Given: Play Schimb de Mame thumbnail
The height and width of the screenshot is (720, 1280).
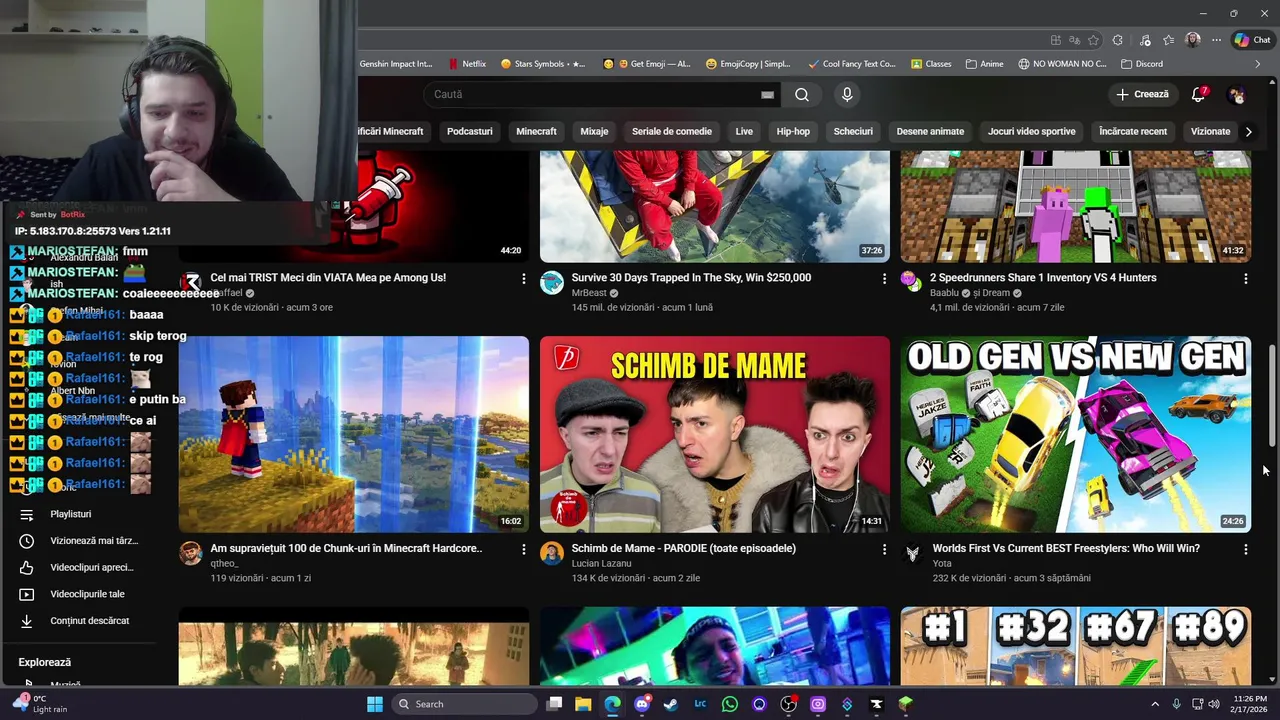Looking at the screenshot, I should tap(715, 434).
